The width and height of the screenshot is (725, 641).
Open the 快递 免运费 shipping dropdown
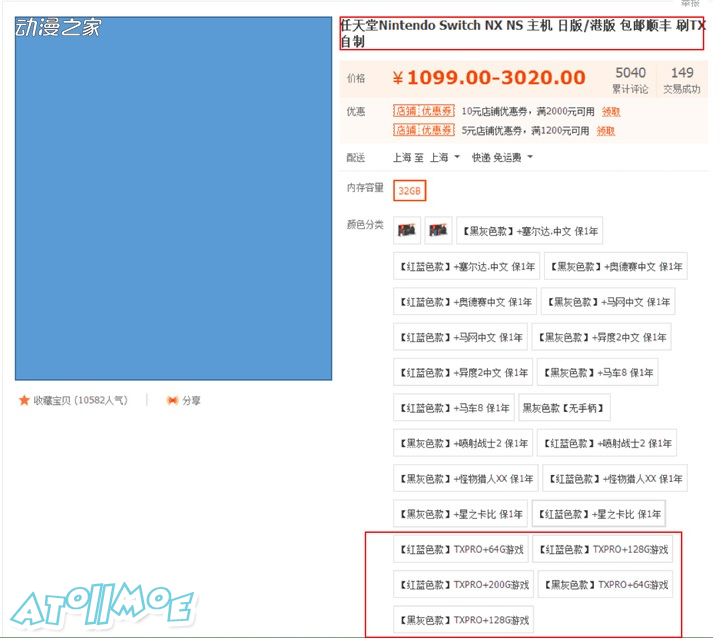coord(502,157)
